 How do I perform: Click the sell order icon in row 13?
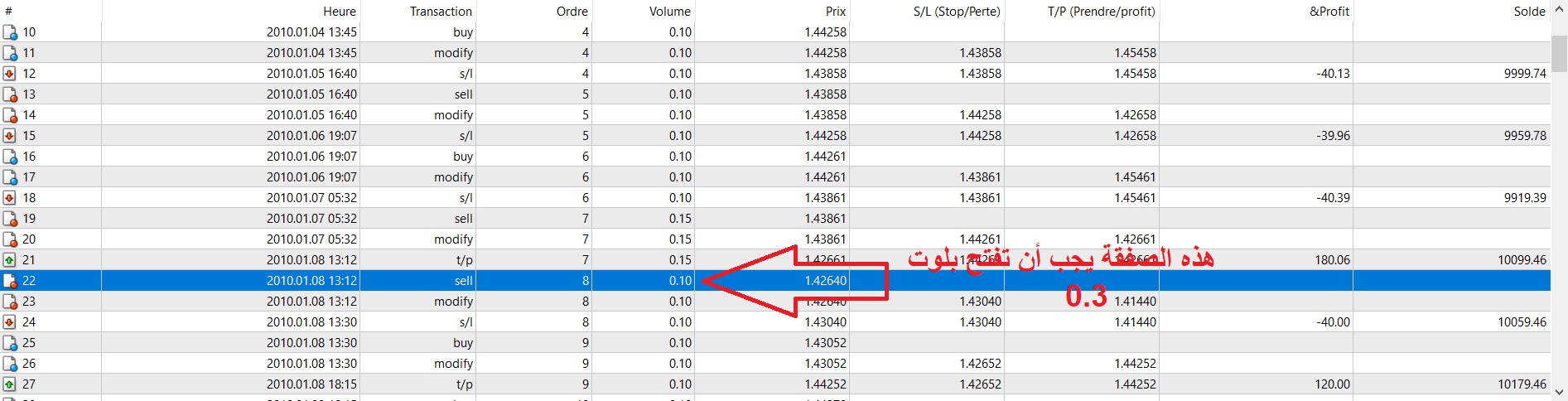[10, 94]
